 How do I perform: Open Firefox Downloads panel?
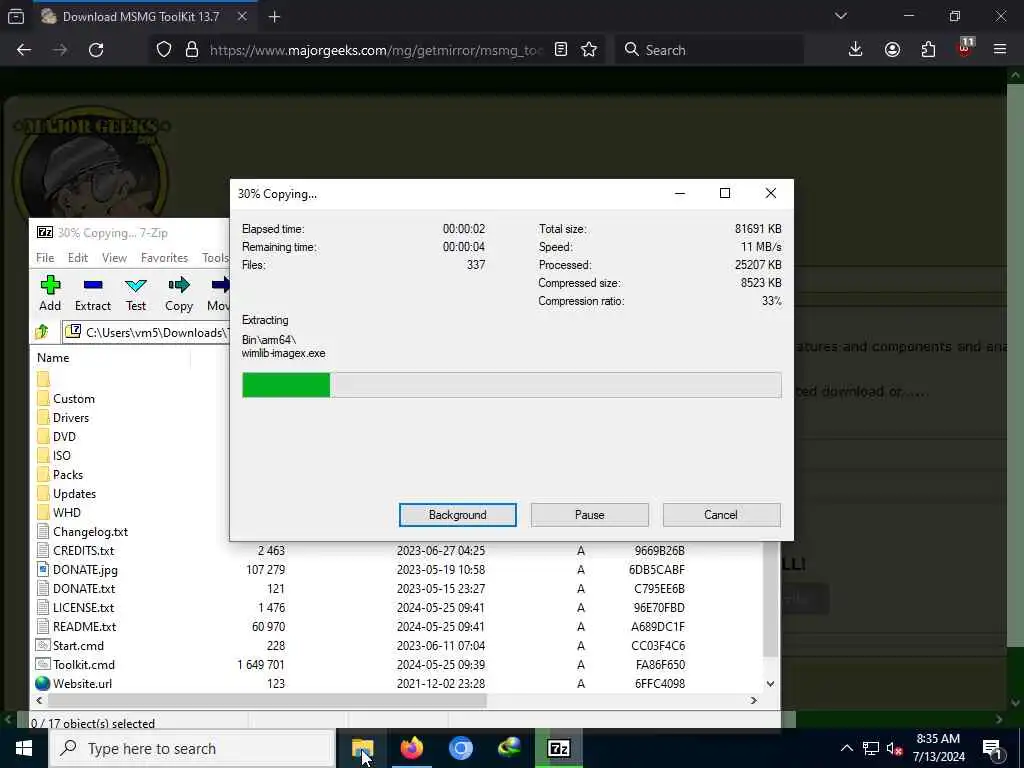tap(856, 50)
